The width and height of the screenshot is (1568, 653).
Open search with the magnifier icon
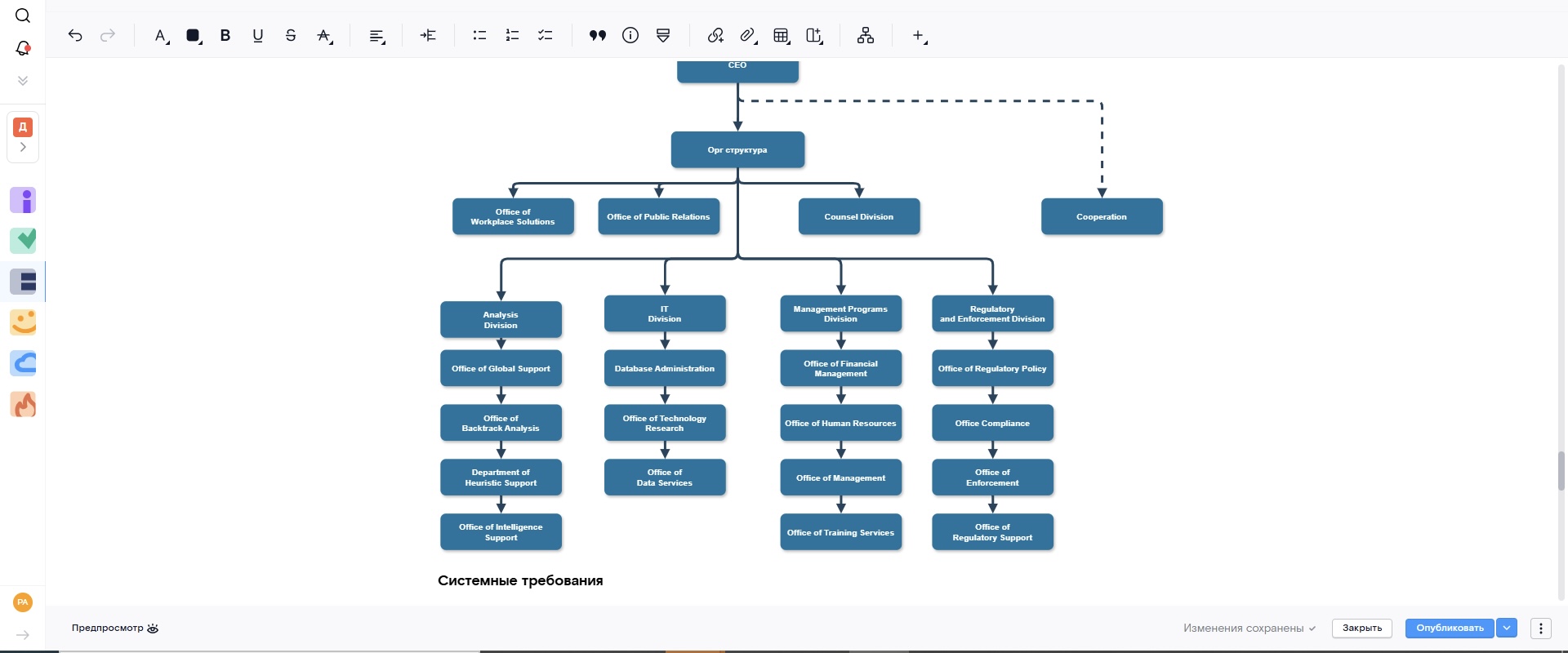pos(23,16)
